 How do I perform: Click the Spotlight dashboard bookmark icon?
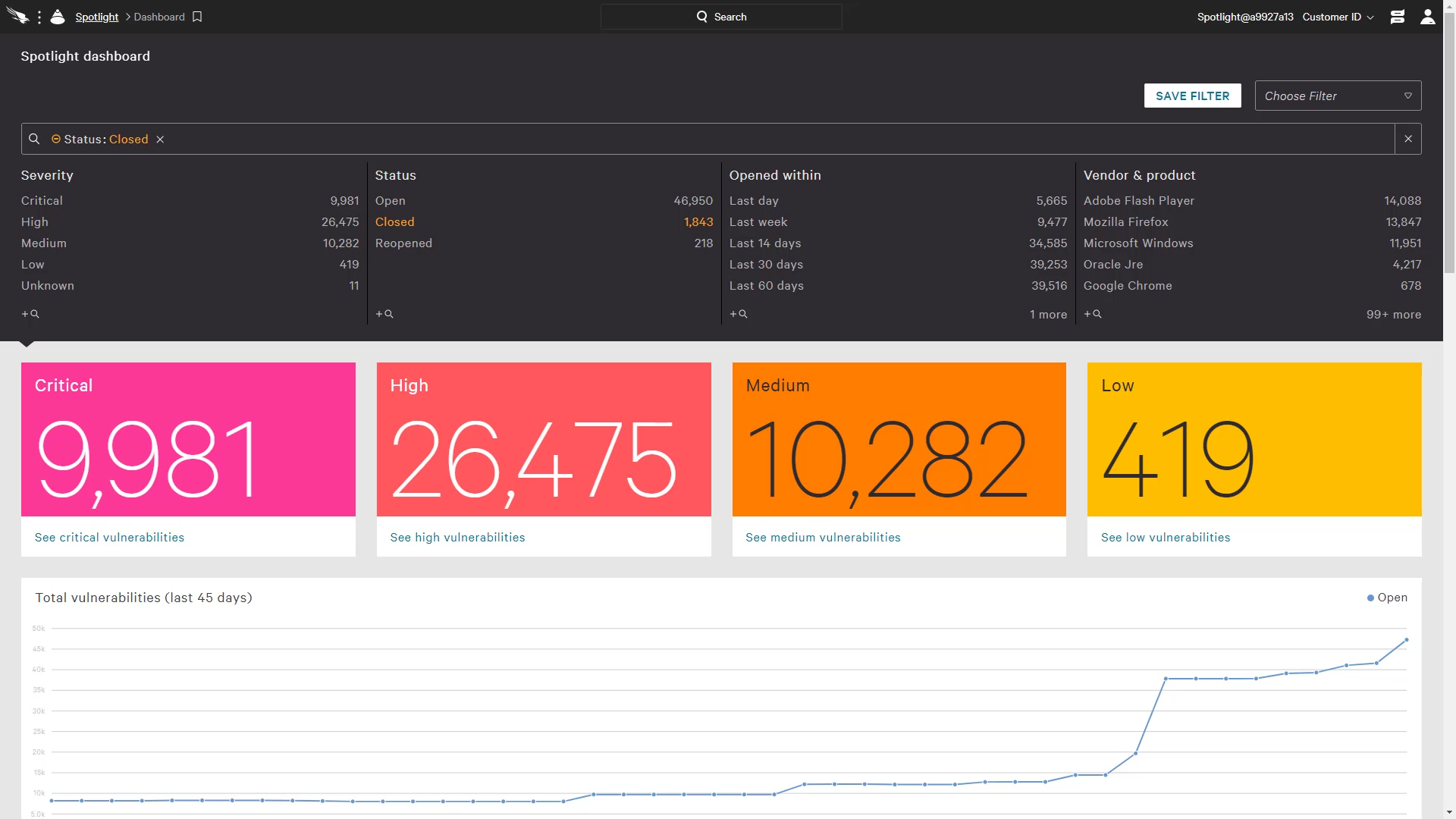(x=199, y=17)
